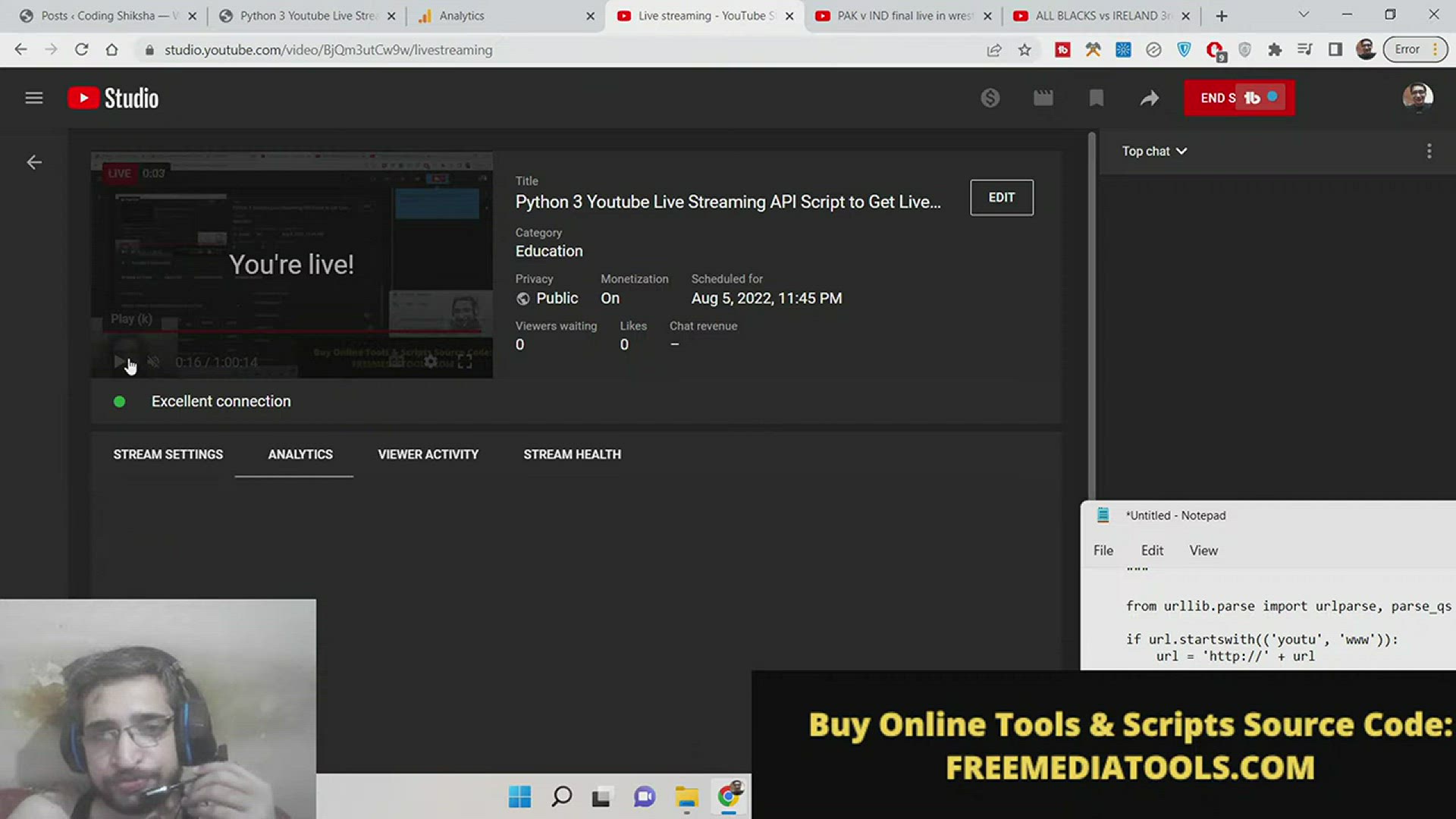Toggle fullscreen on the stream preview
Viewport: 1456px width, 819px height.
click(465, 362)
